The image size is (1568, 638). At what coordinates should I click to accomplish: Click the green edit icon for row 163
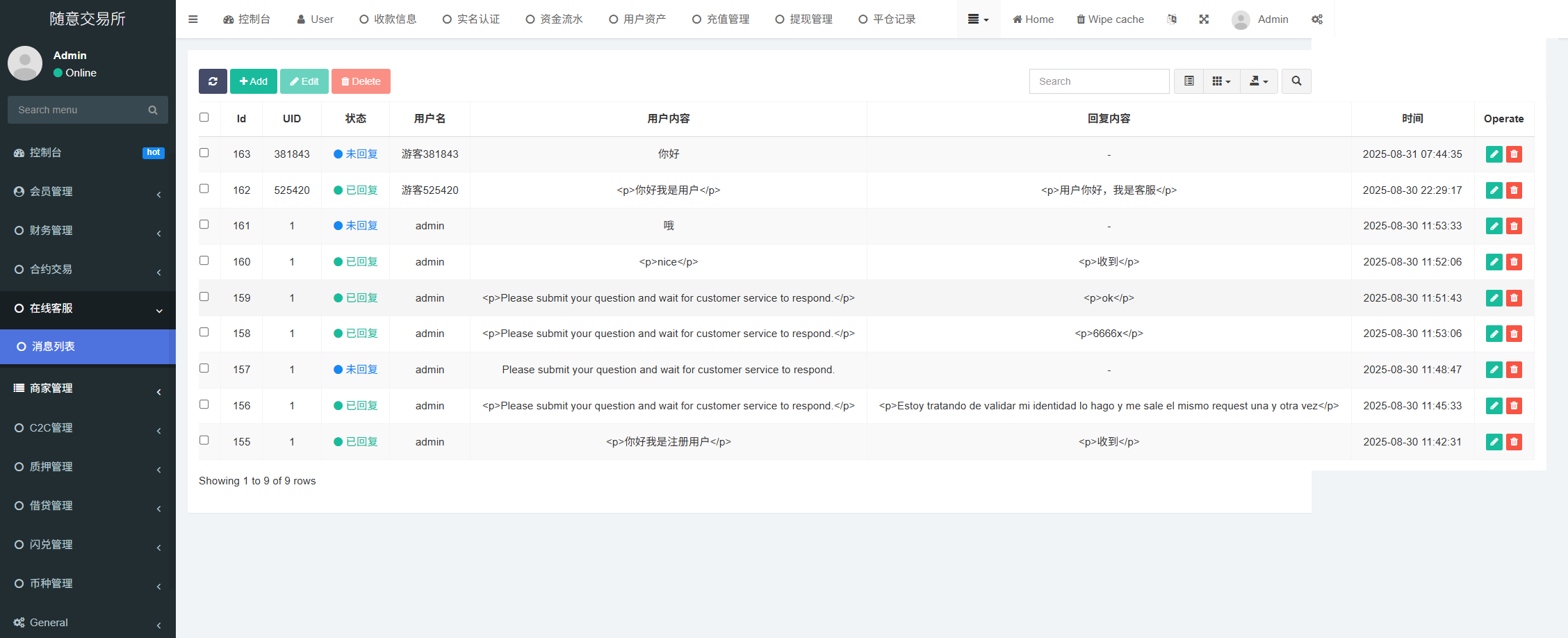click(1494, 154)
